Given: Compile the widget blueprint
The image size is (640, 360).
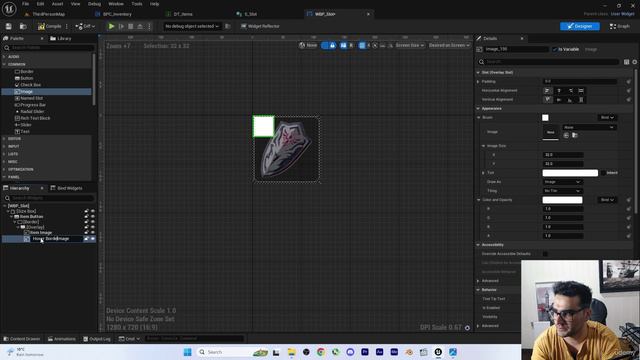Looking at the screenshot, I should (x=49, y=26).
